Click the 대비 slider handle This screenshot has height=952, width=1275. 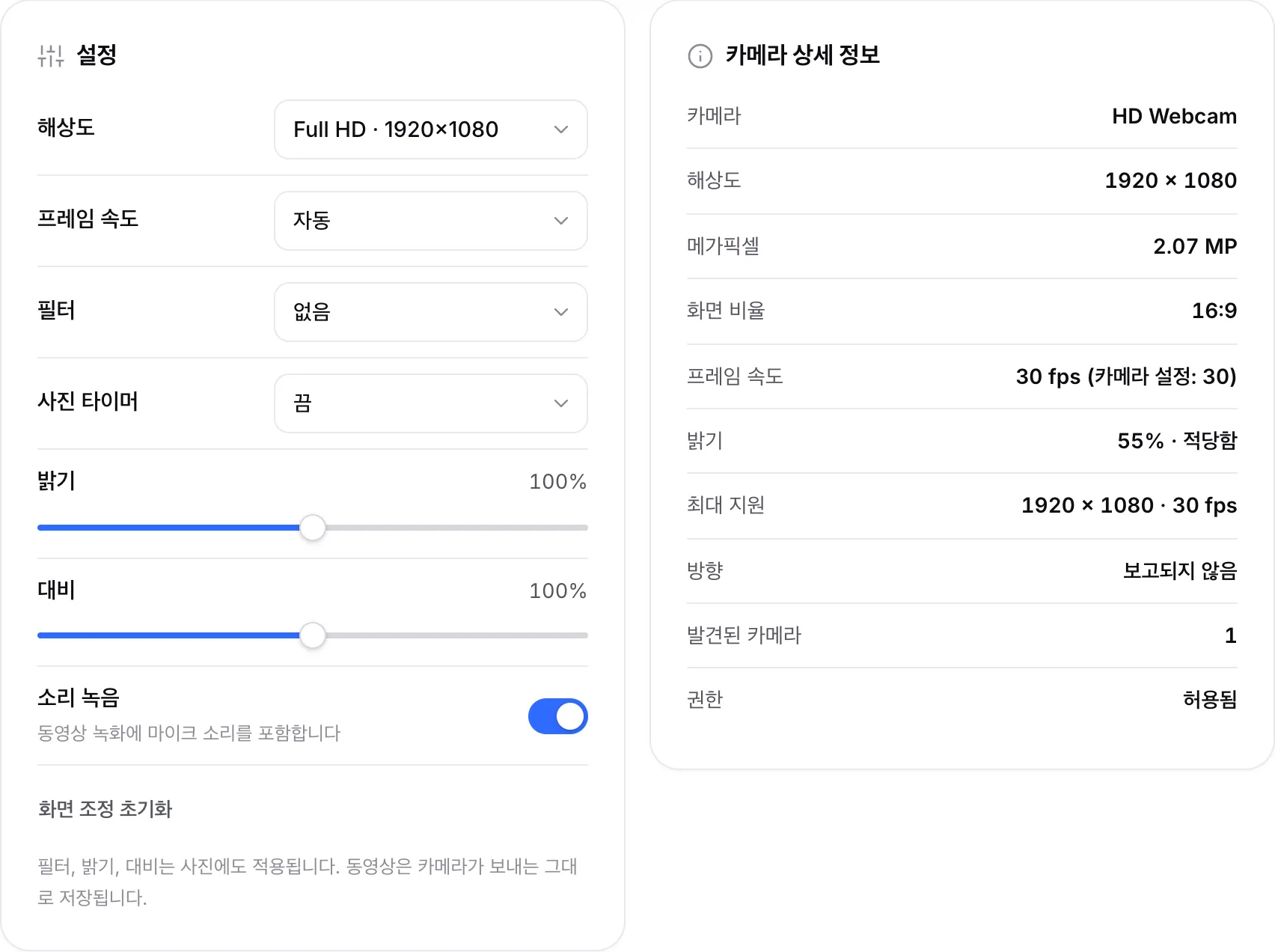tap(313, 635)
